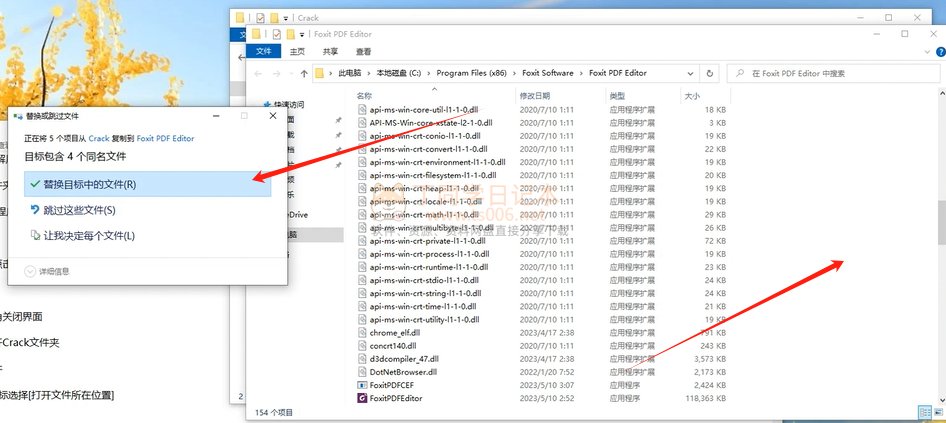Click the chrome_elf.dll file icon
Screen dimensions: 946x423
click(362, 332)
